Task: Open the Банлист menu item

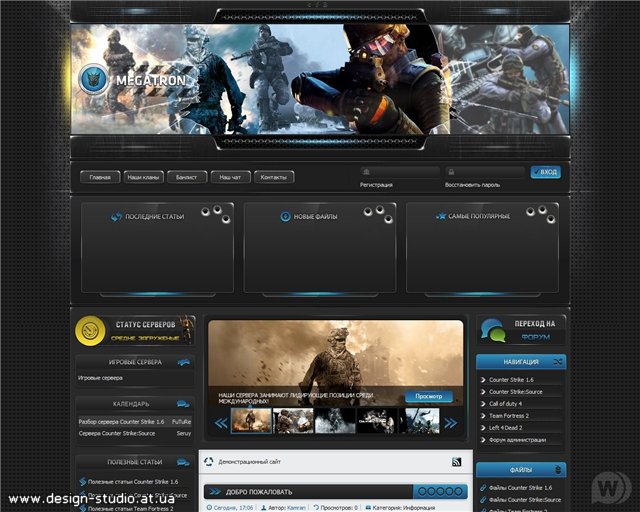Action: click(x=187, y=177)
